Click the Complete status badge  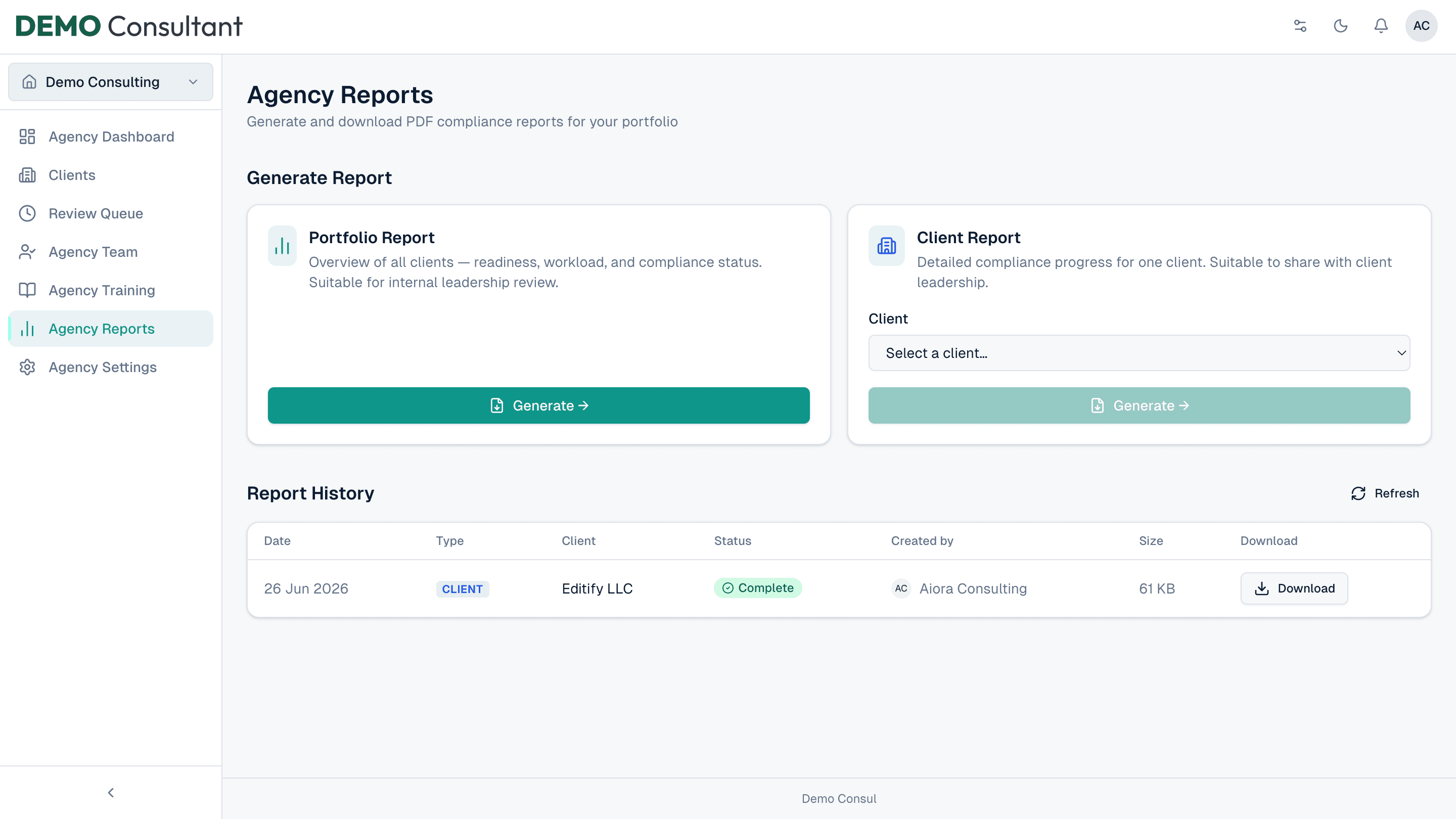(757, 588)
